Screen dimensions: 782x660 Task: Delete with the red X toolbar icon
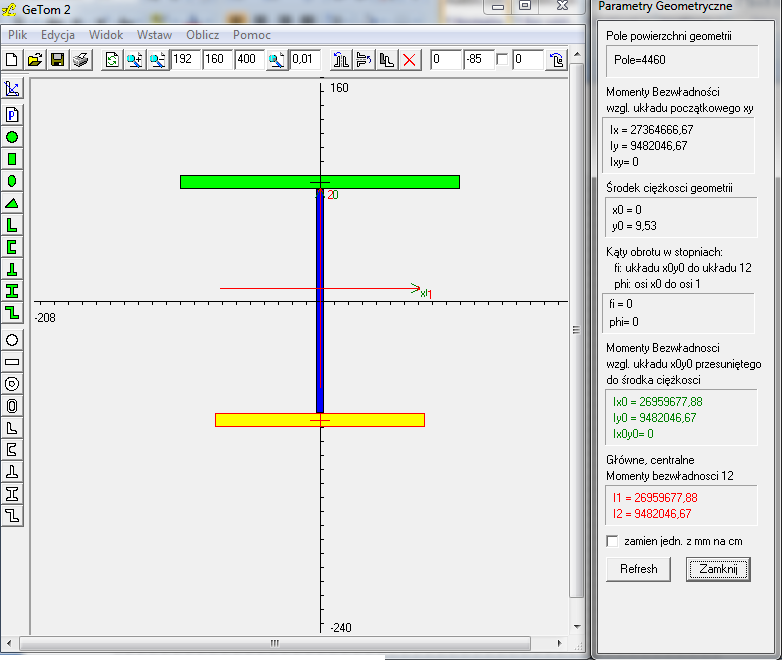click(x=409, y=60)
